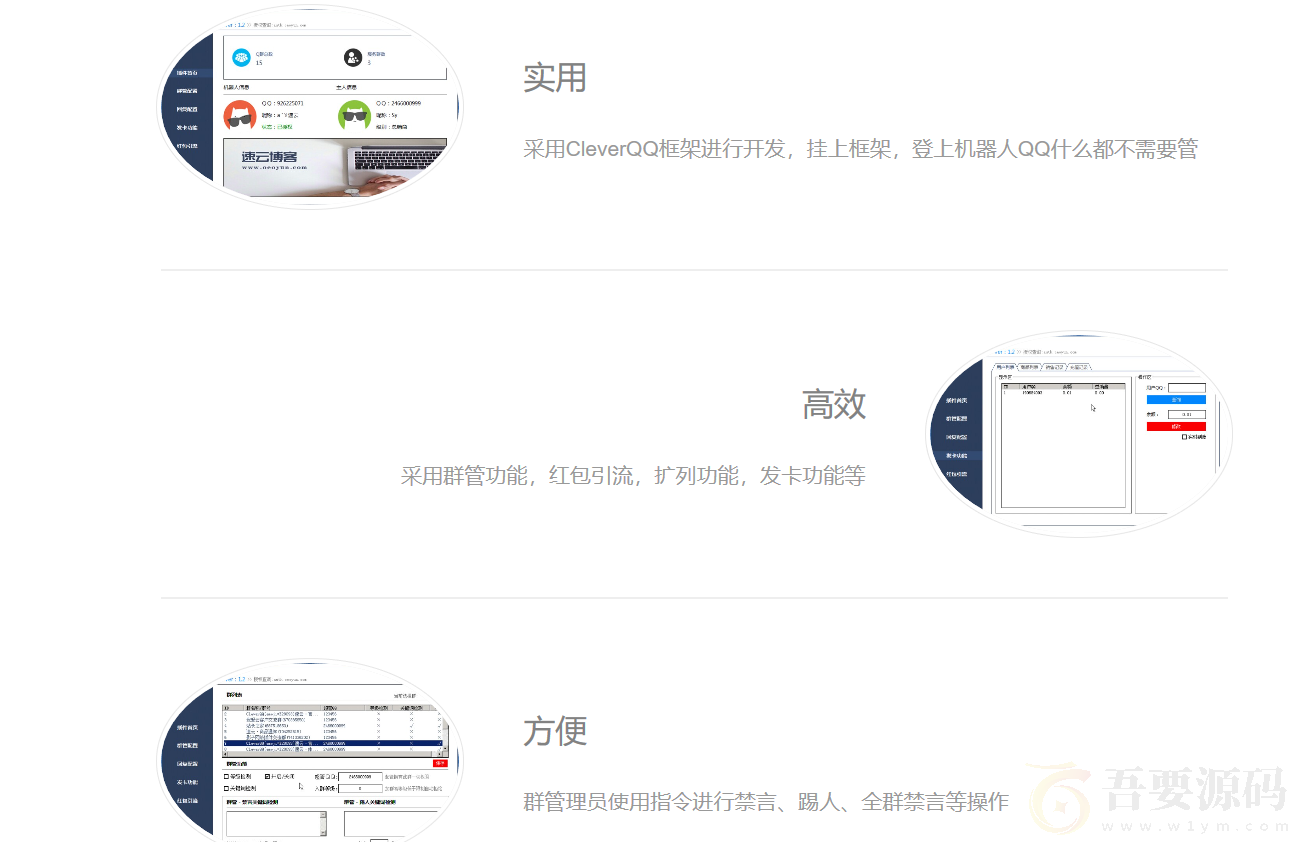1302x842 pixels.
Task: Click the 吾要源码 watermark logo
Action: pos(1160,798)
